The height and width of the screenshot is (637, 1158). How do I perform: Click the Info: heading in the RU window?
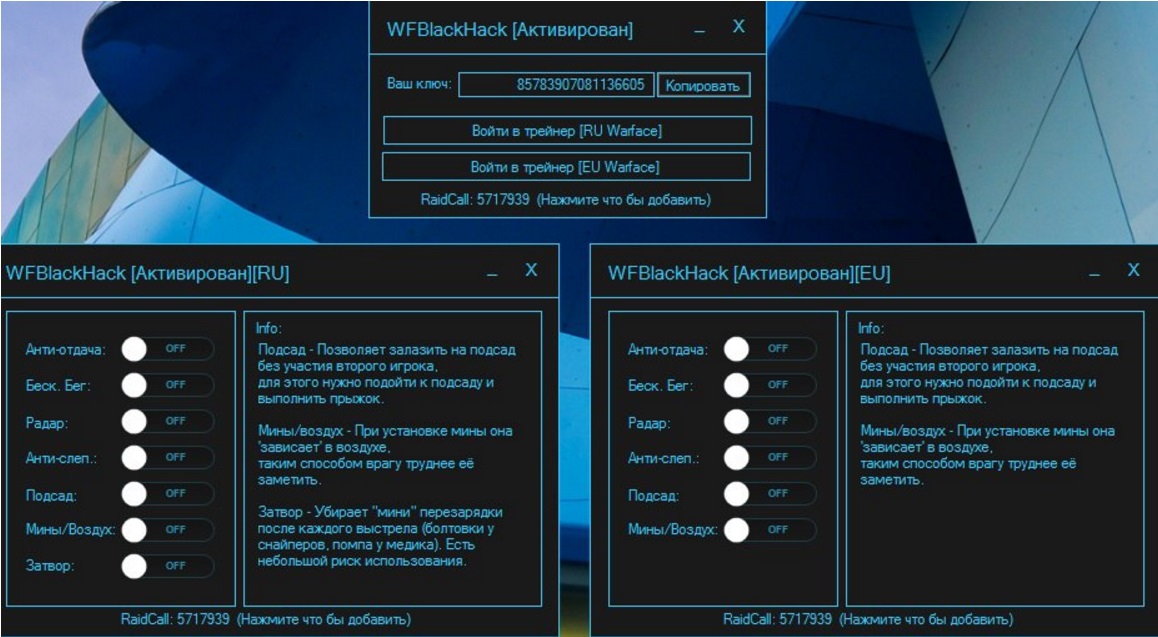pos(269,328)
